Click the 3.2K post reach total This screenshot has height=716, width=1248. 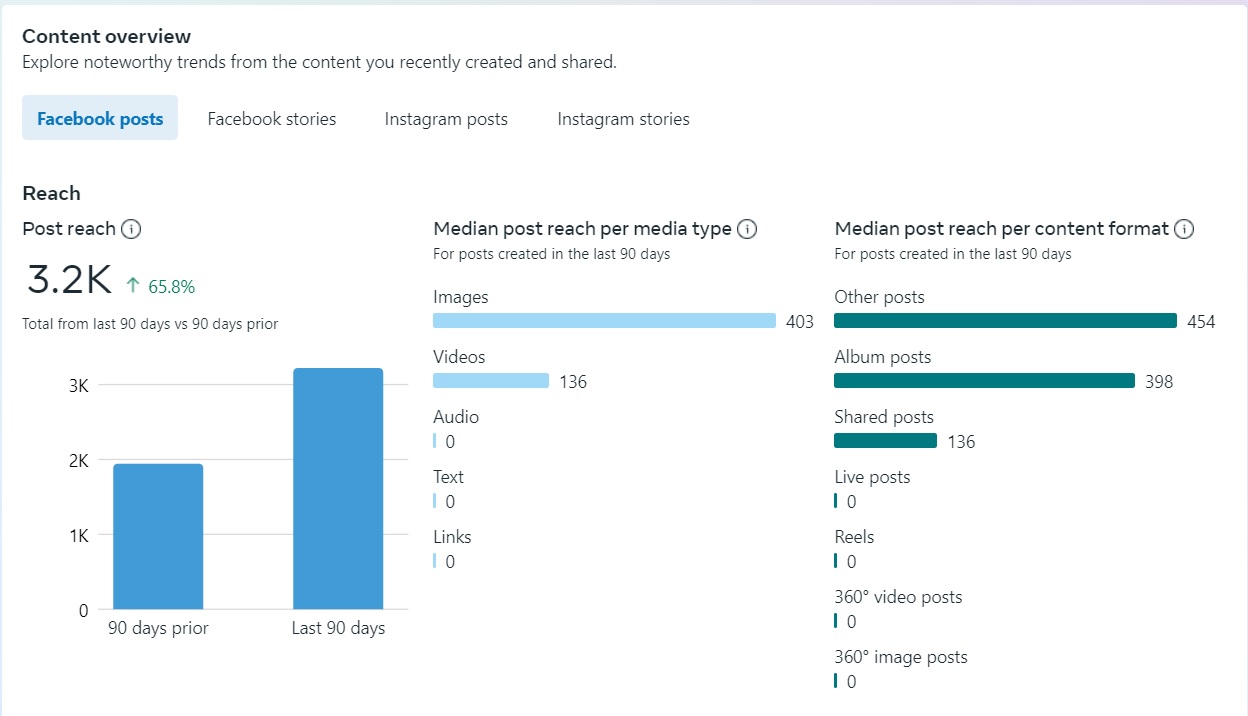click(69, 281)
